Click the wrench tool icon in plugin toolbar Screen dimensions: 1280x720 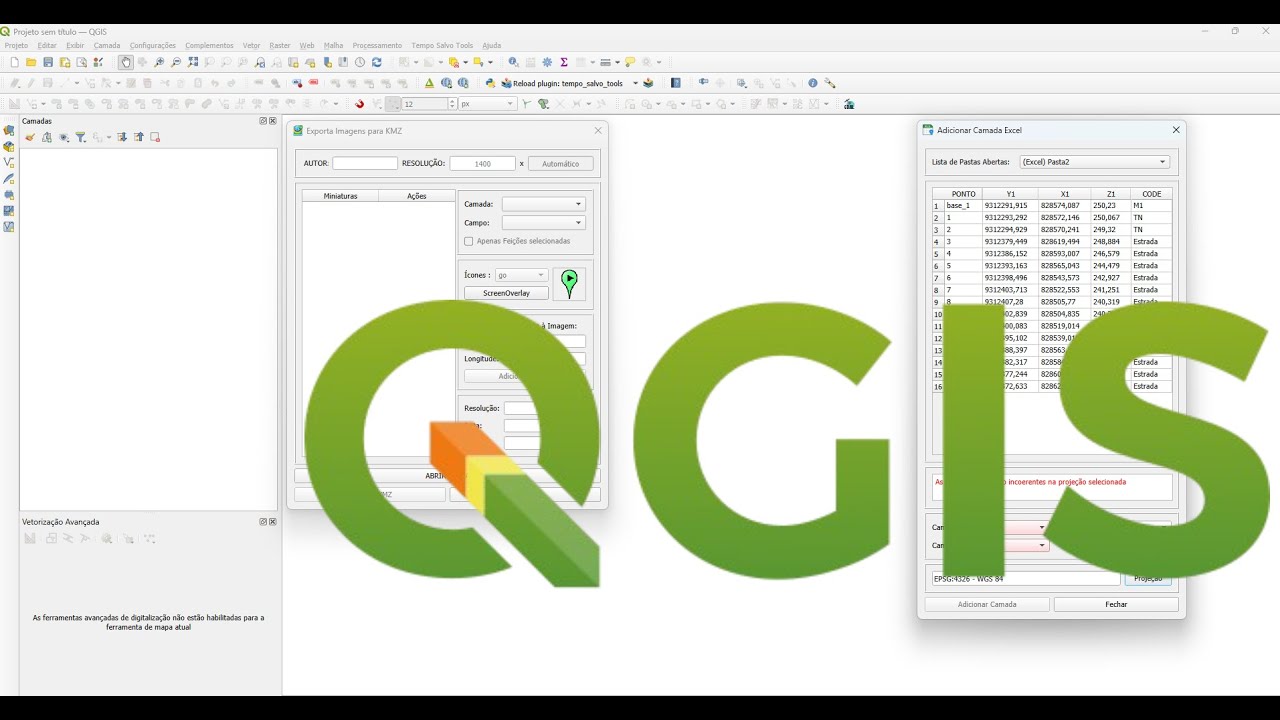tap(829, 83)
